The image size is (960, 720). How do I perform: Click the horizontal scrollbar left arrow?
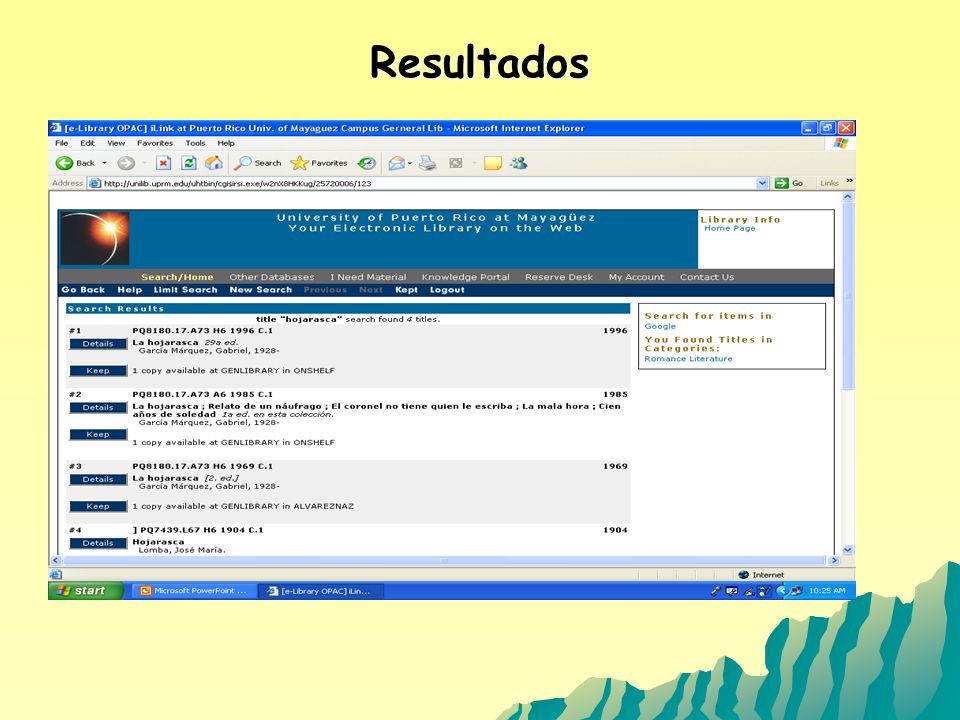pyautogui.click(x=56, y=560)
